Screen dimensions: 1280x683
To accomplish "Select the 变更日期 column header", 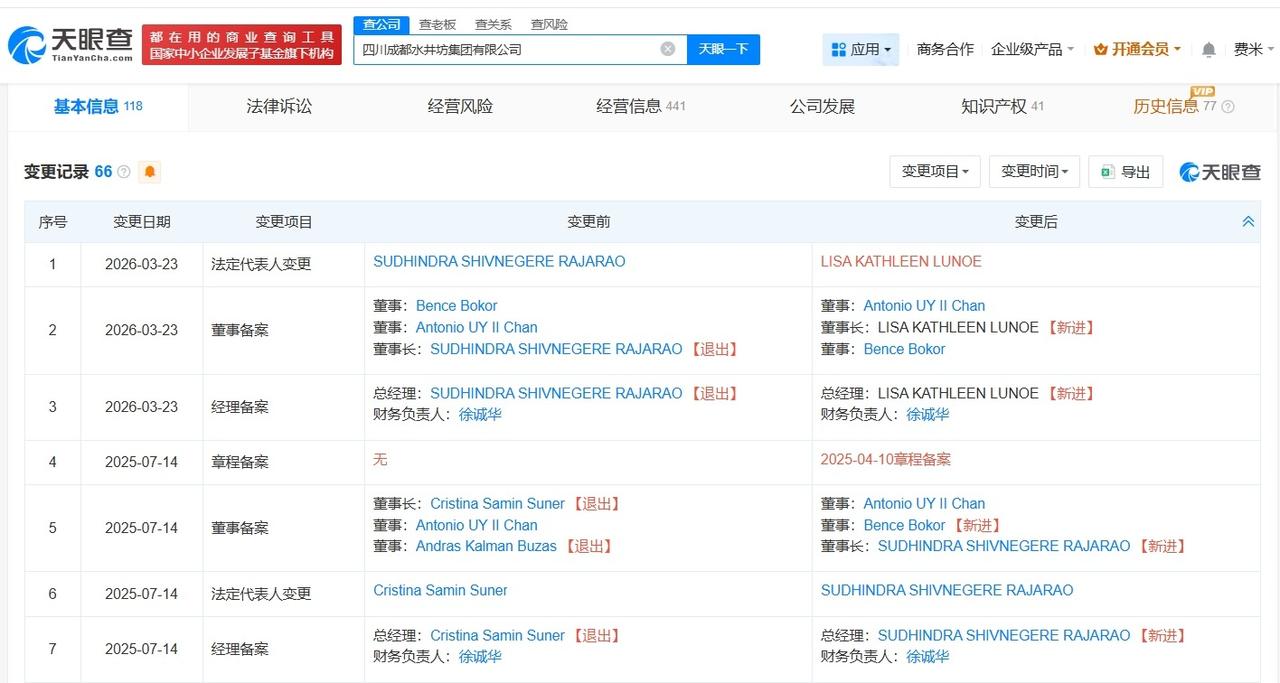I will 142,222.
